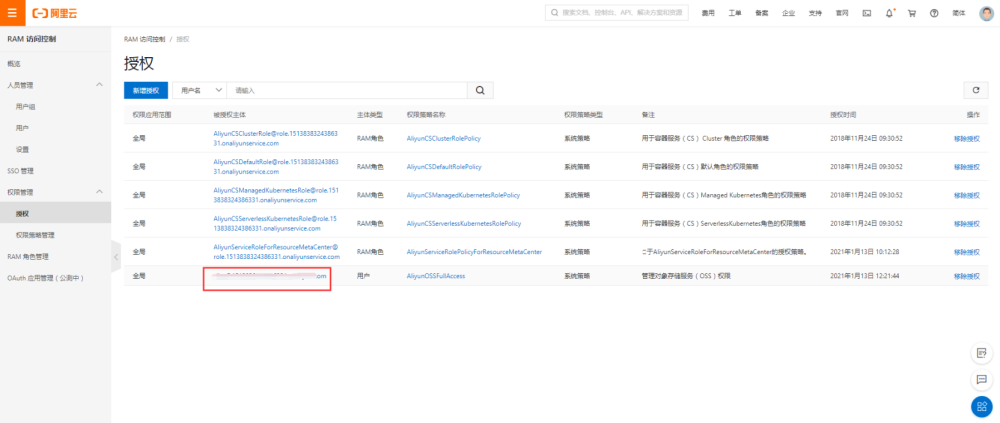The image size is (1000, 423).
Task: Click 移除授权 for ResourceMetaCenter policy row
Action: 967,252
